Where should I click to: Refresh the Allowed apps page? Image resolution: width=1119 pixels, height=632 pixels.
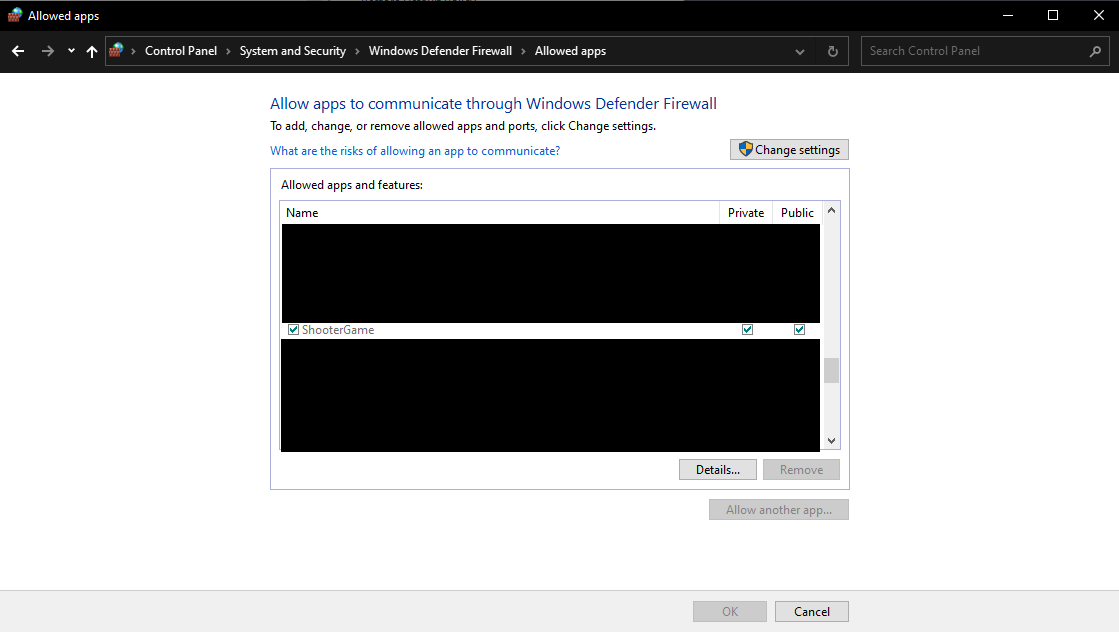coord(832,51)
